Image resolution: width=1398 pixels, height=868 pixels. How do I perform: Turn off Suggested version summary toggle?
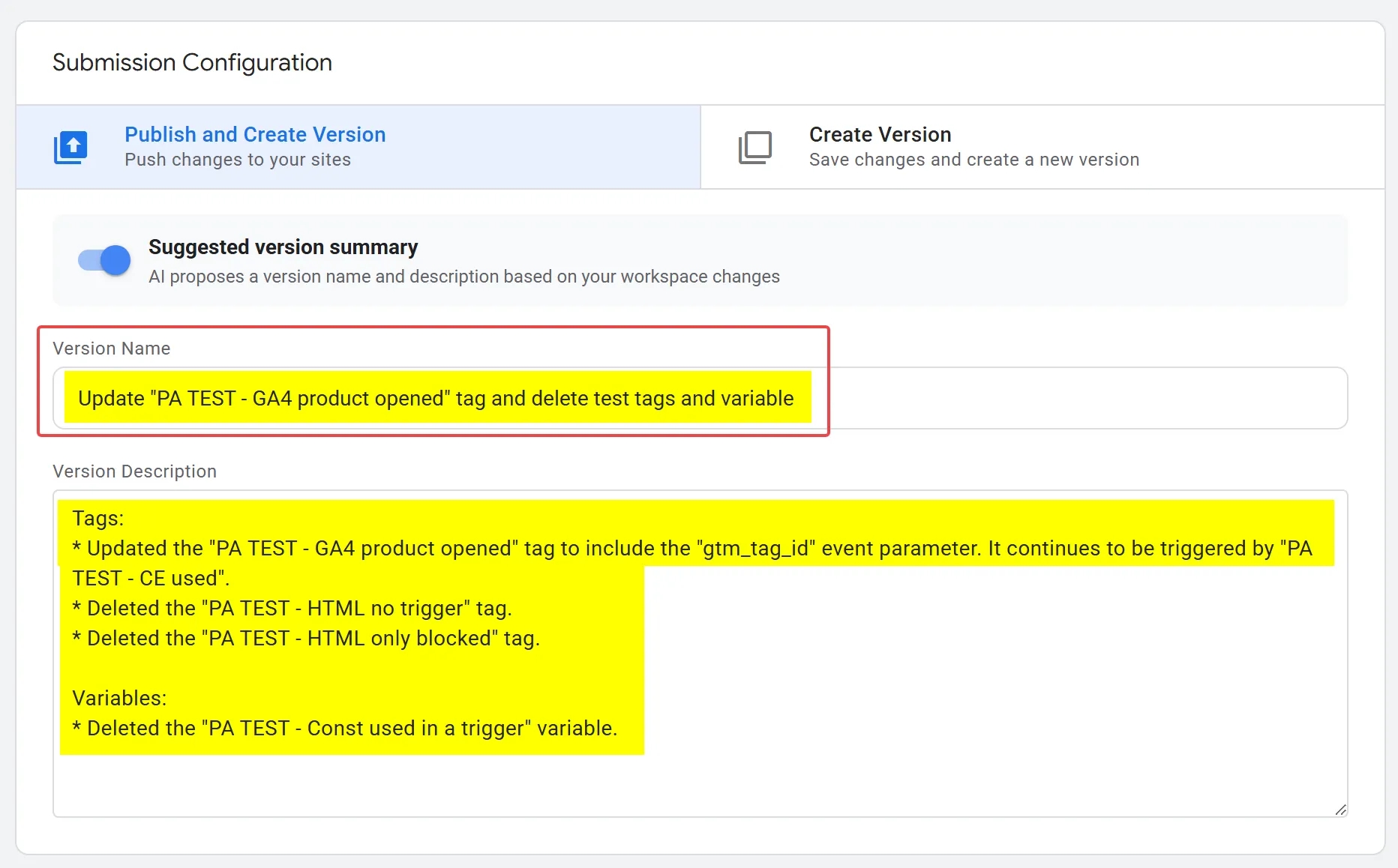pos(104,261)
